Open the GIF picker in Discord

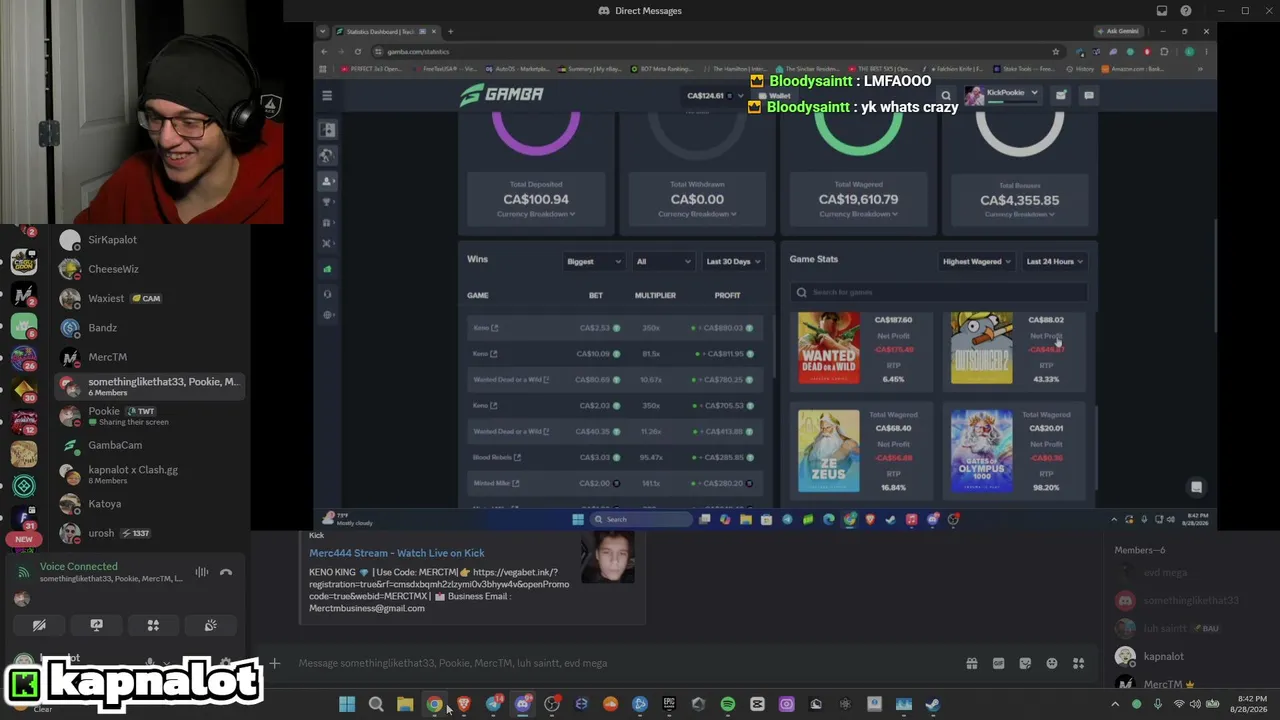(998, 663)
